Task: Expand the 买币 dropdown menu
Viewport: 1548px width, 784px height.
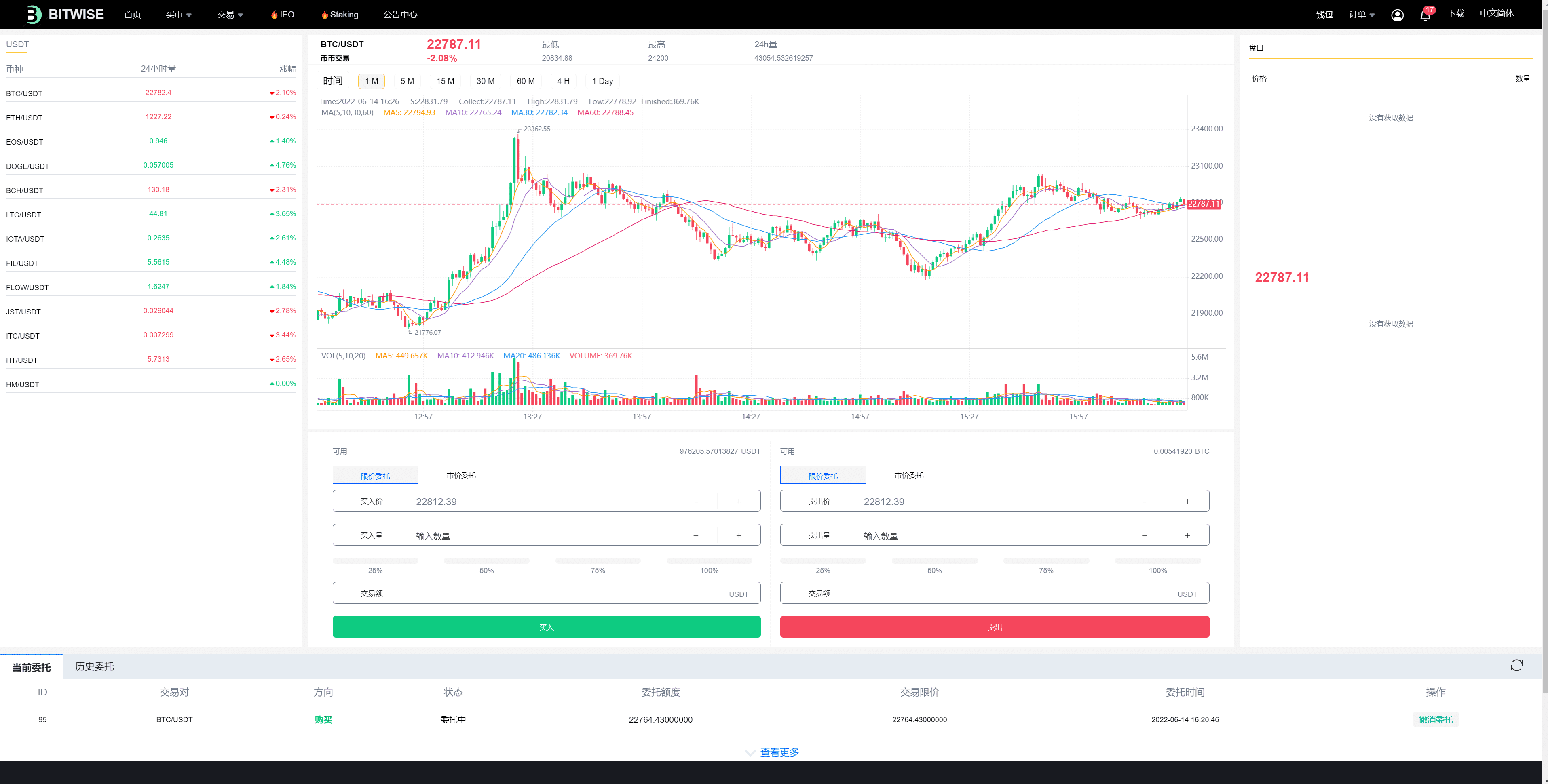Action: tap(178, 15)
